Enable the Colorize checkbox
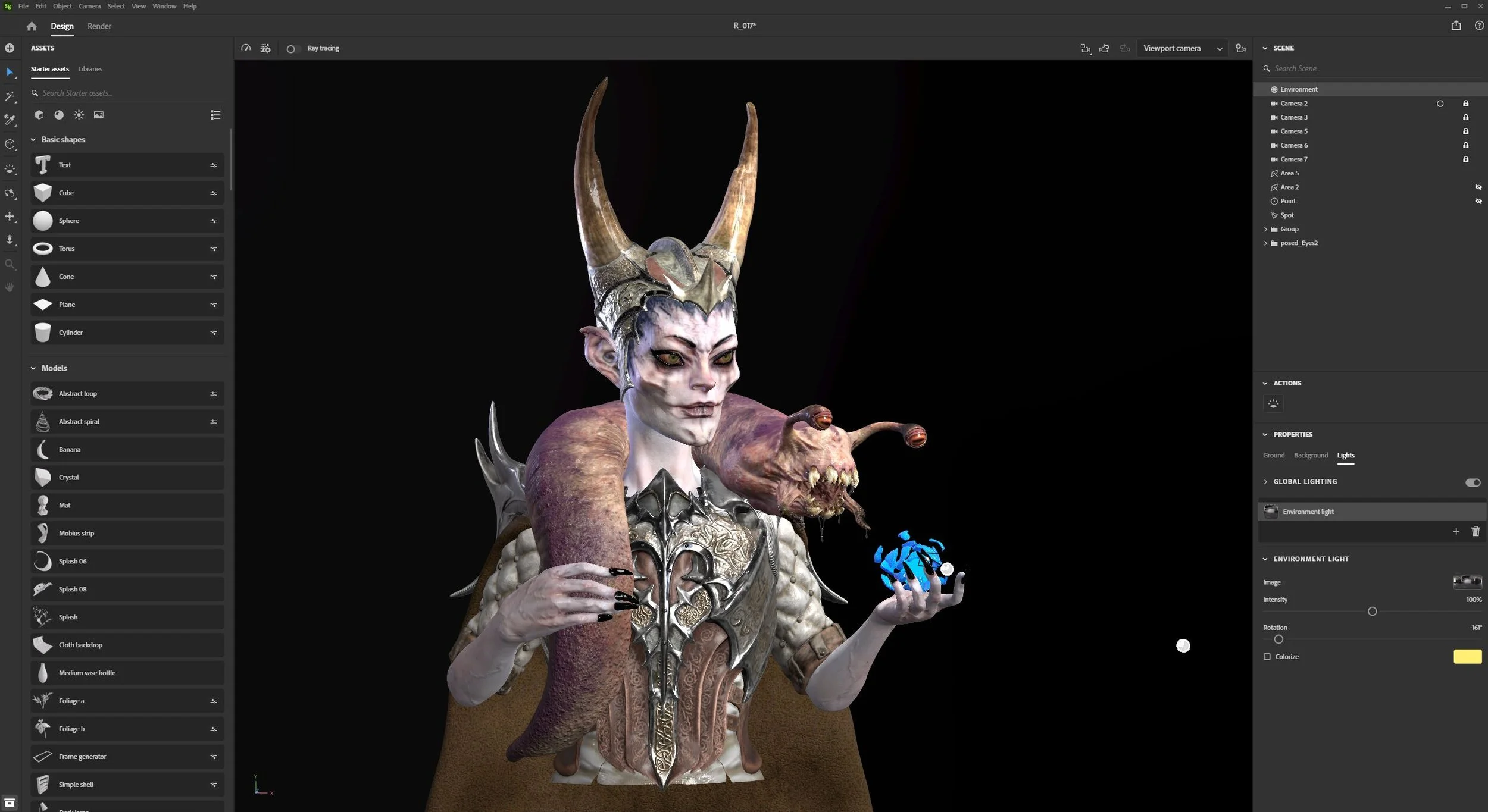Image resolution: width=1488 pixels, height=812 pixels. pos(1267,657)
